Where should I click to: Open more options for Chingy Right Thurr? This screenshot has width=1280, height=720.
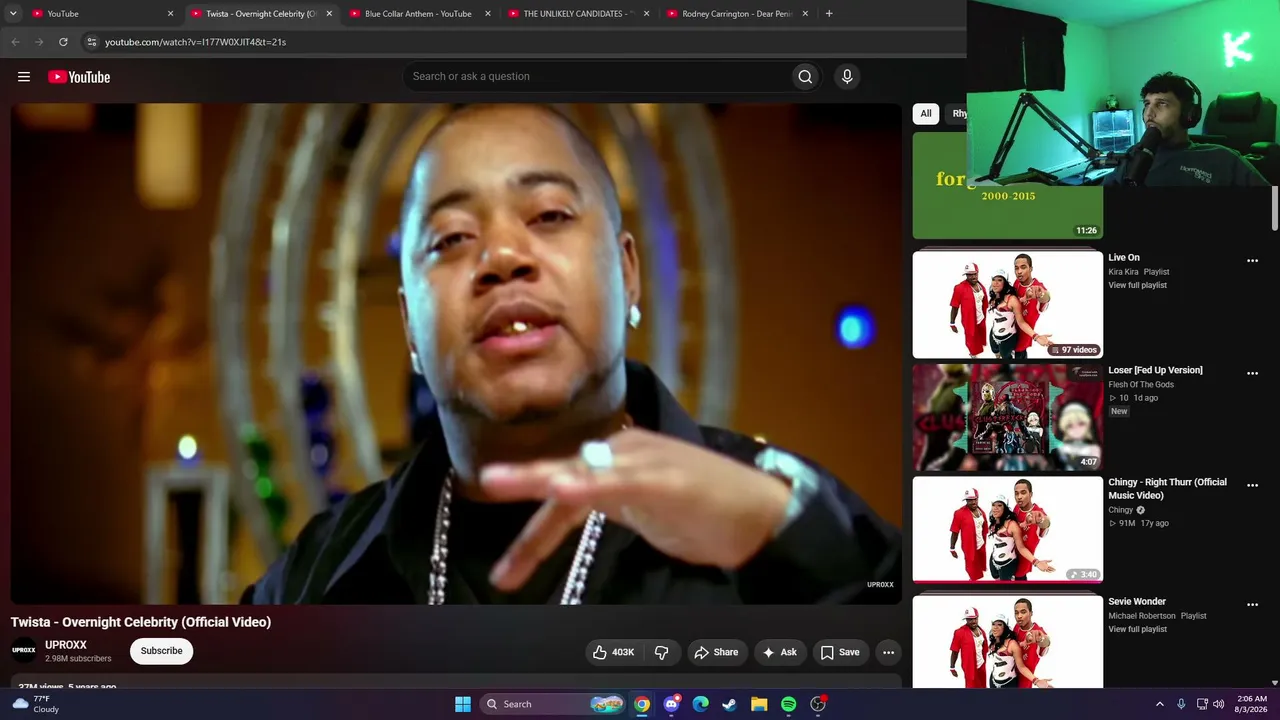(1252, 485)
